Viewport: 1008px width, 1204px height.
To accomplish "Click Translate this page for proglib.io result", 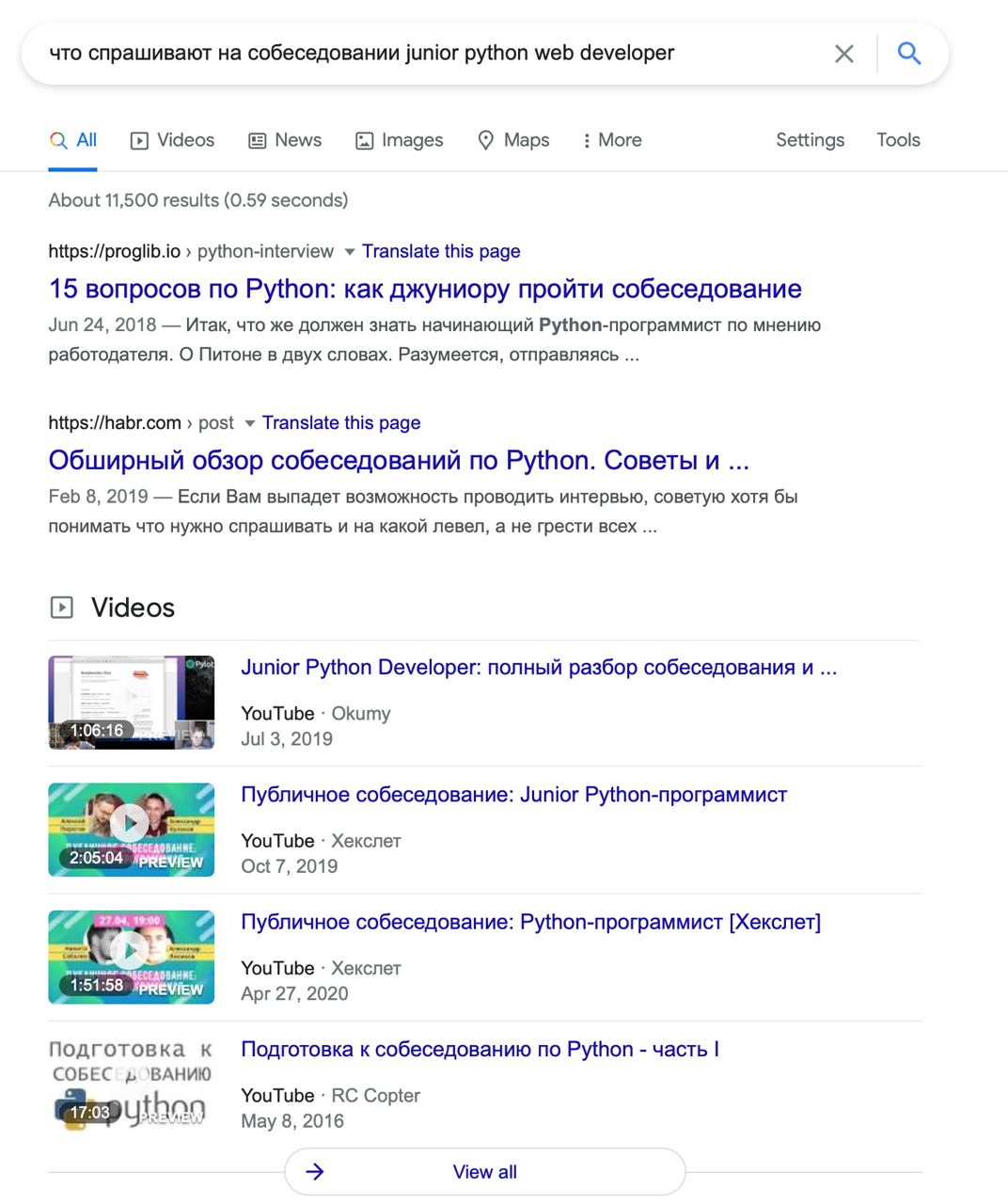I will pos(441,251).
